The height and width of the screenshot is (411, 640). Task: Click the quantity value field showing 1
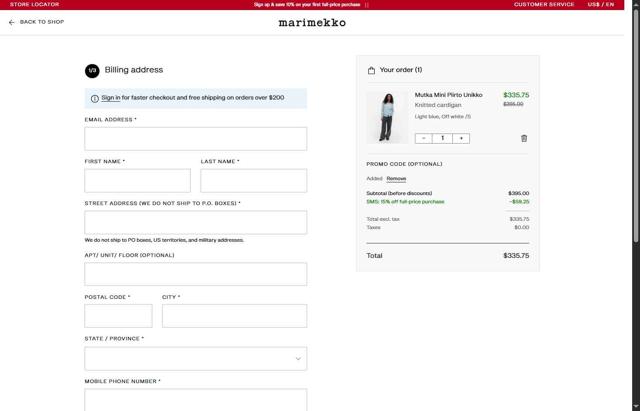point(442,138)
